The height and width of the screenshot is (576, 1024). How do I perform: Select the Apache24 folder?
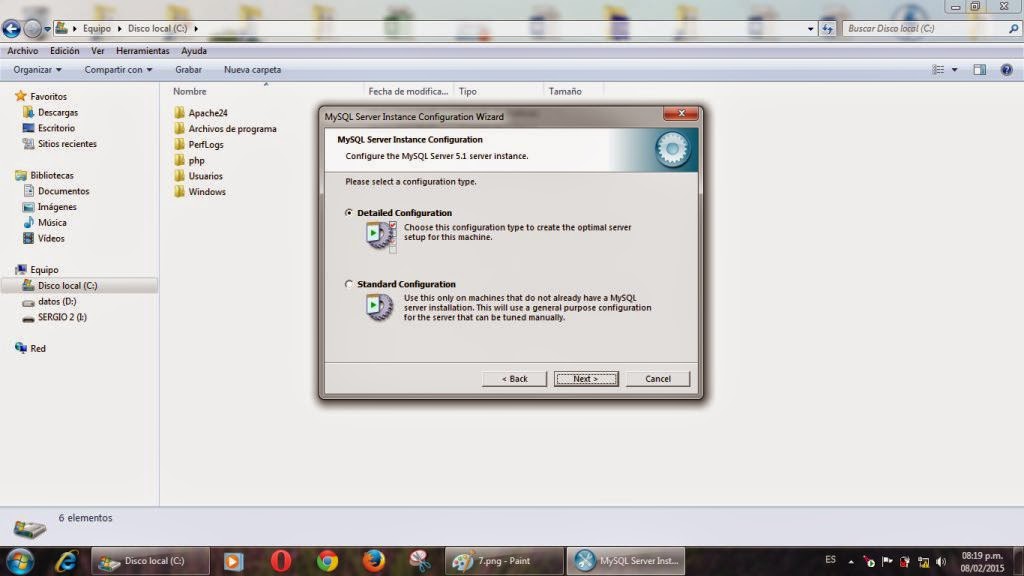tap(201, 113)
